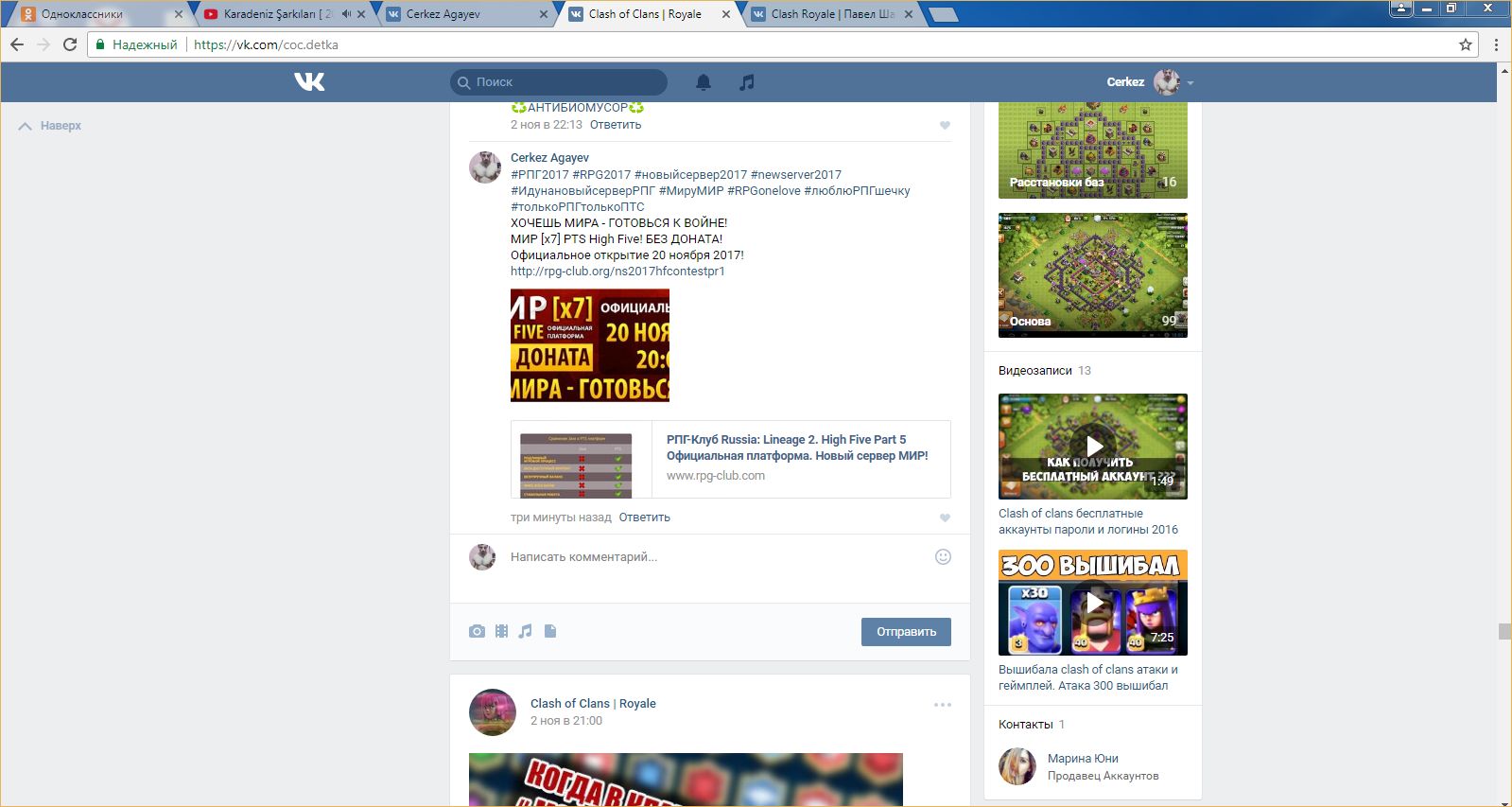Open the post timestamp 2 ноя в 21:00
1512x807 pixels.
(566, 721)
